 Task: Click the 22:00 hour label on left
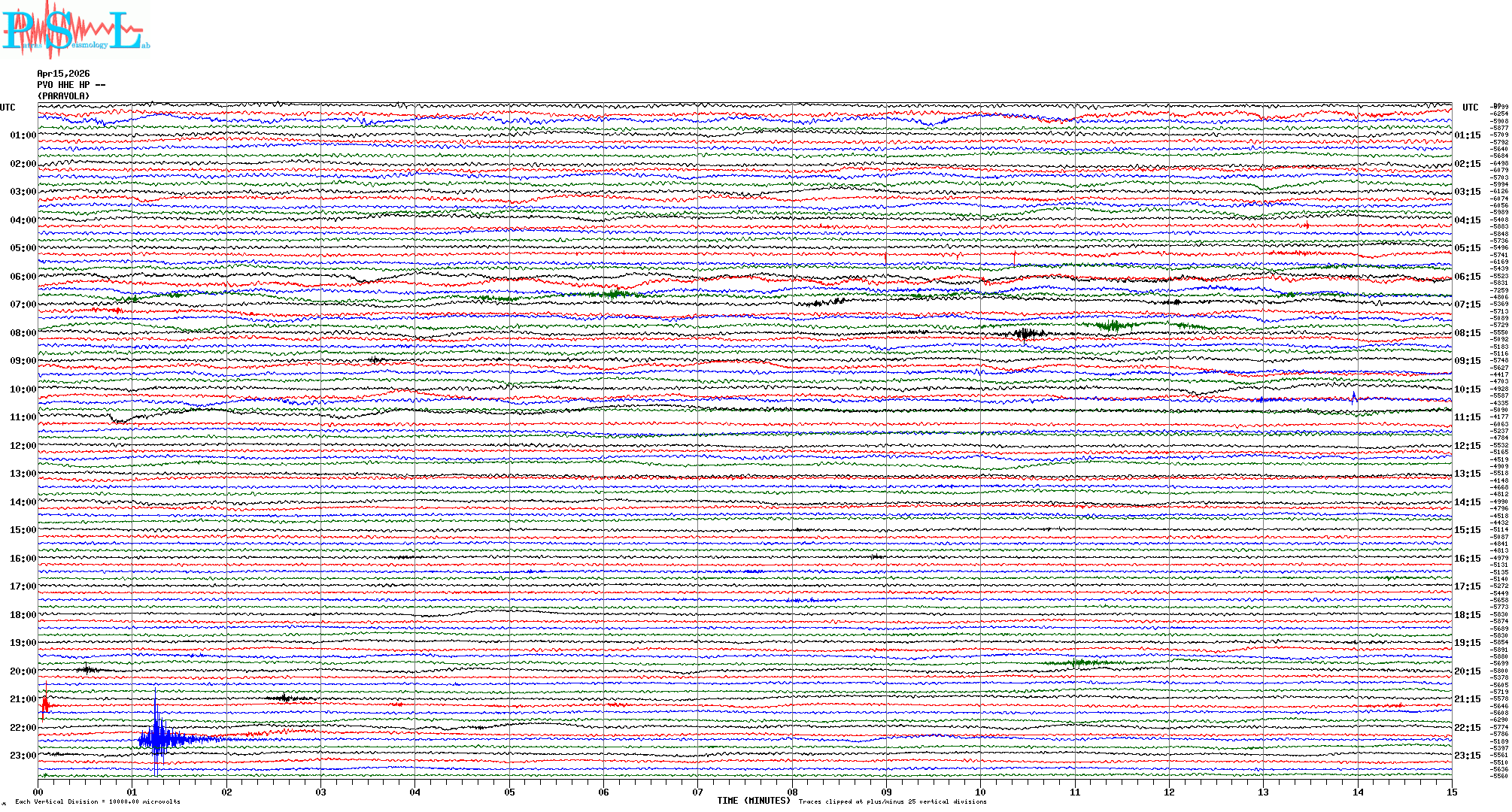pyautogui.click(x=23, y=728)
